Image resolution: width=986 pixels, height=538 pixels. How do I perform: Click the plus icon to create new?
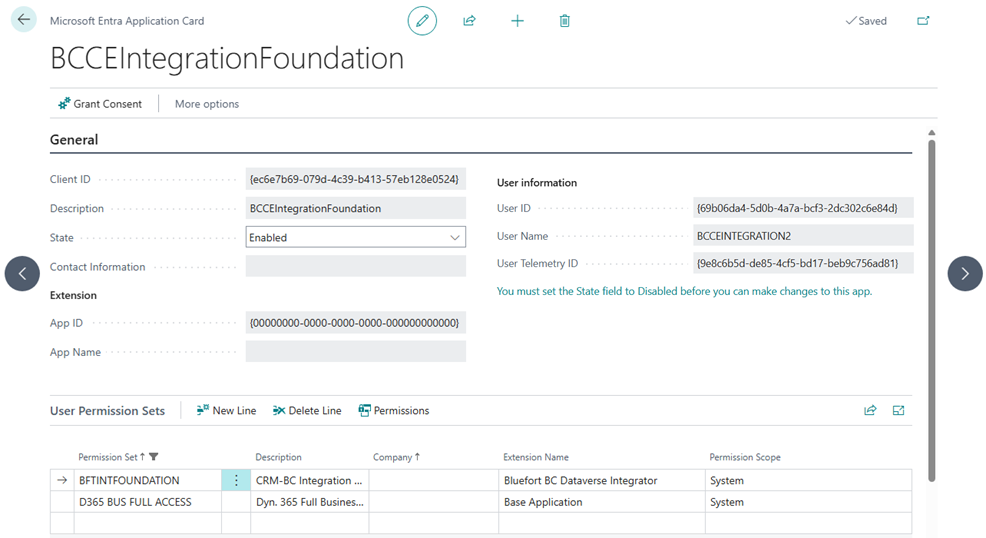517,20
